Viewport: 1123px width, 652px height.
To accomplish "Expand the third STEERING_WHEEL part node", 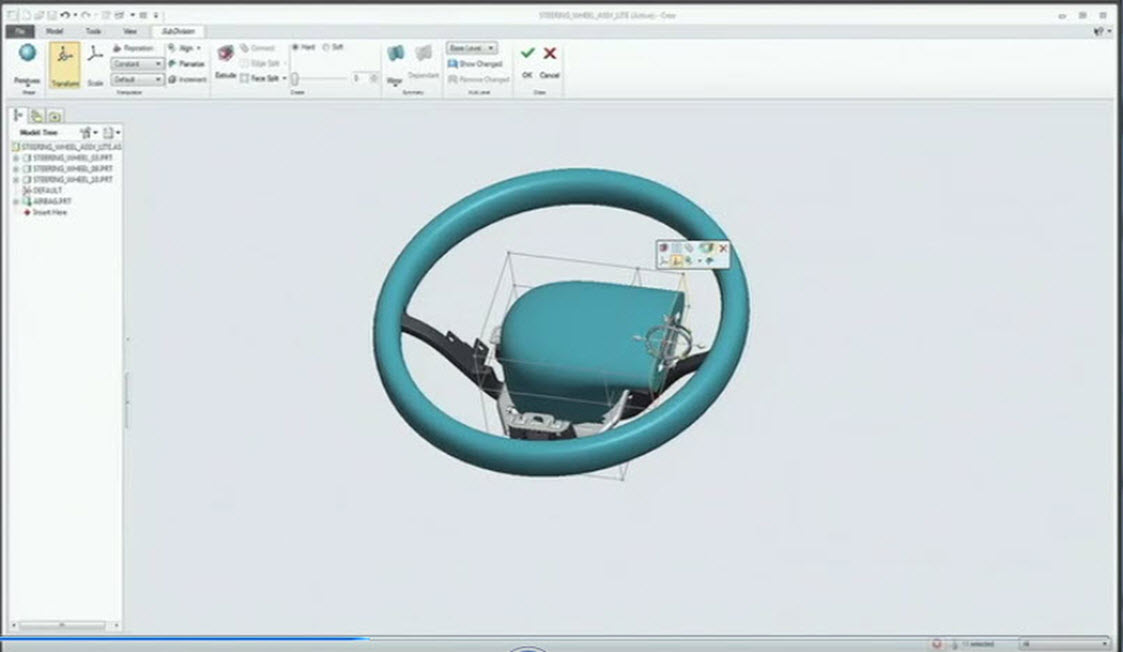I will [16, 179].
